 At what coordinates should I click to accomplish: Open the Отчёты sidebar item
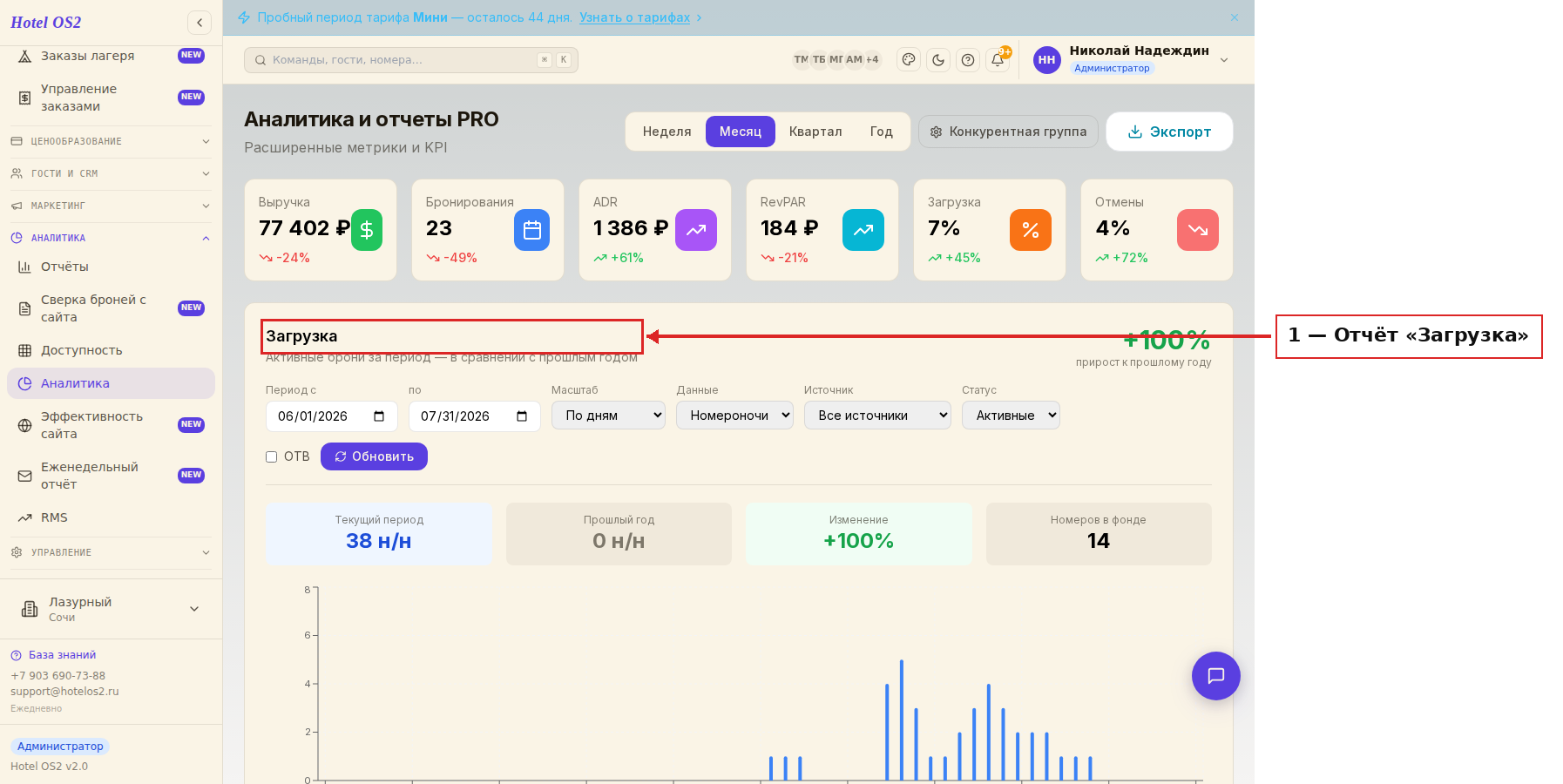(x=111, y=267)
